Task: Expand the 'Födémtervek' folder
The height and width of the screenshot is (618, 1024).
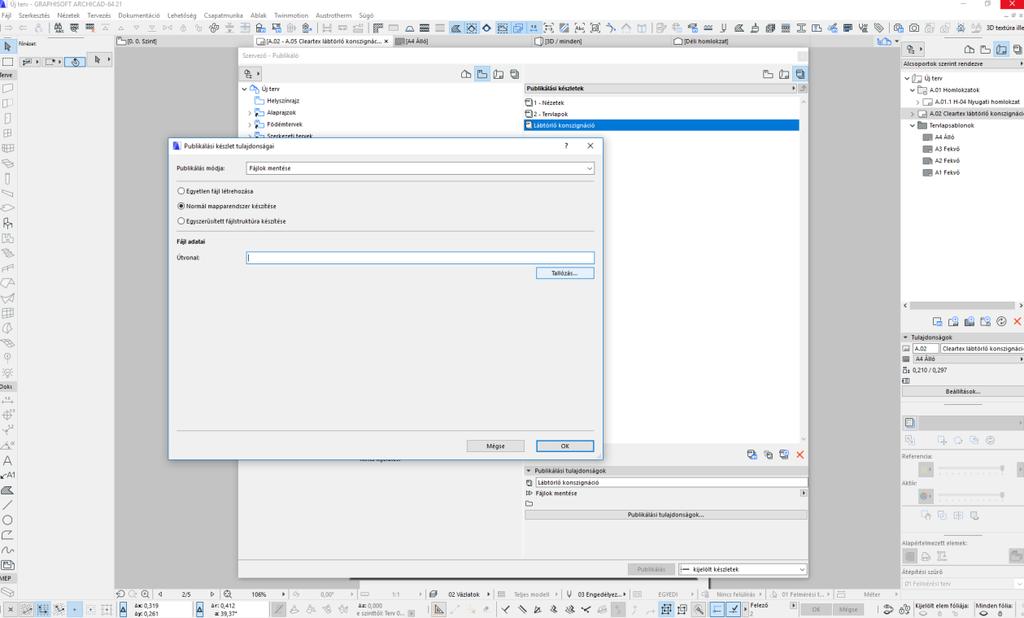Action: pos(249,124)
